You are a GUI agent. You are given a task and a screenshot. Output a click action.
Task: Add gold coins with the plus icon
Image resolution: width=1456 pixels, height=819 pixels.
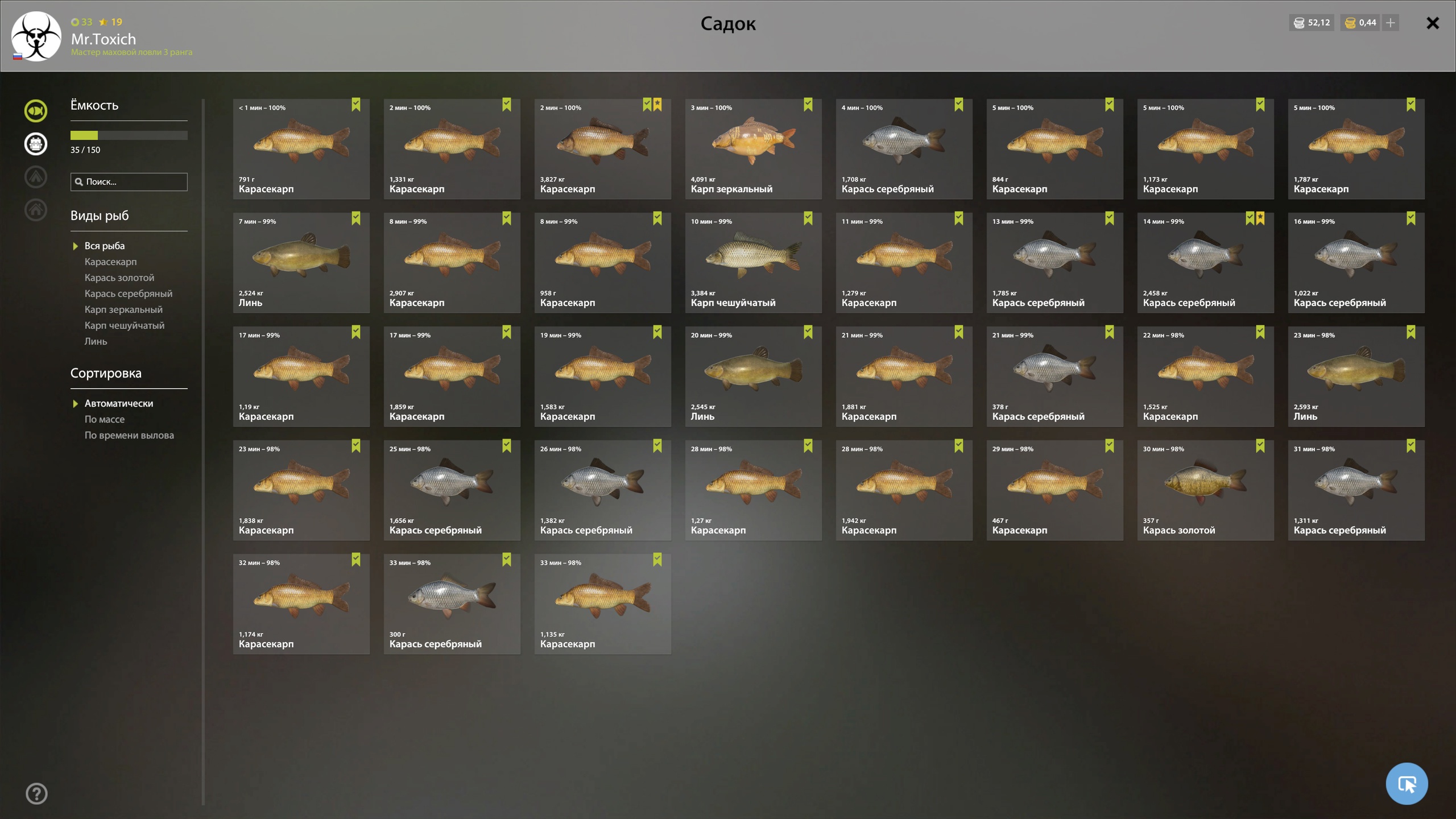(1391, 23)
